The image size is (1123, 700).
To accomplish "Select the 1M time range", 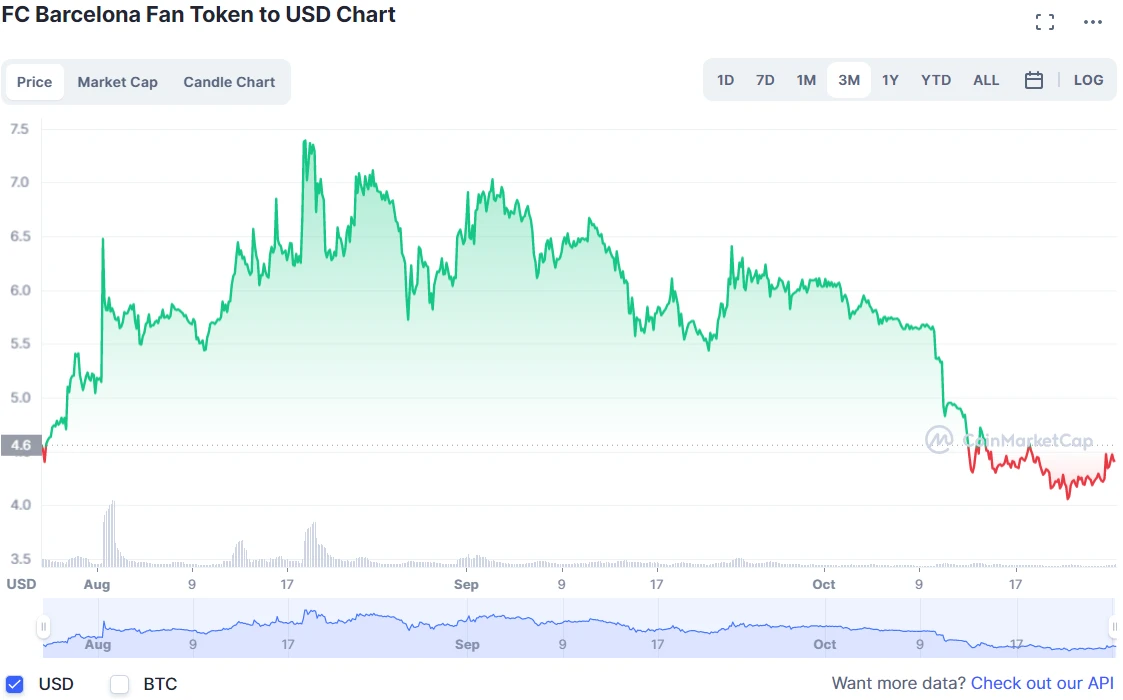I will click(806, 80).
